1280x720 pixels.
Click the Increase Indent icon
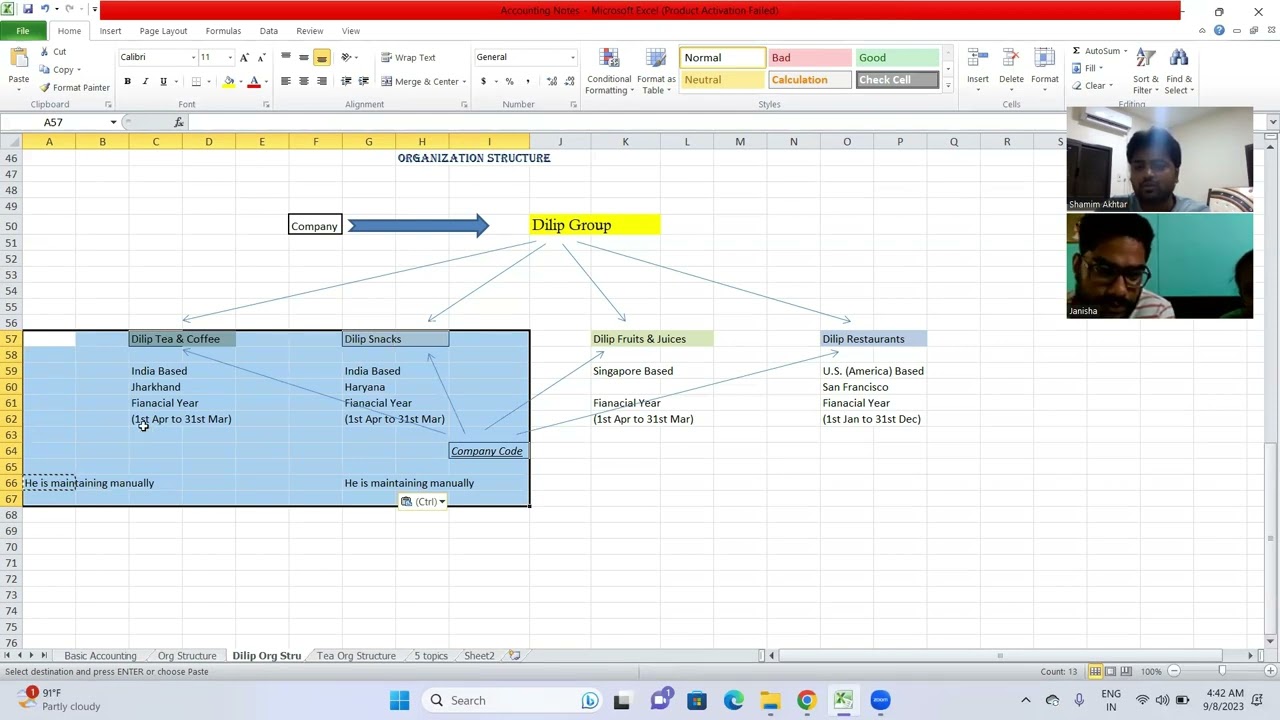tap(363, 81)
